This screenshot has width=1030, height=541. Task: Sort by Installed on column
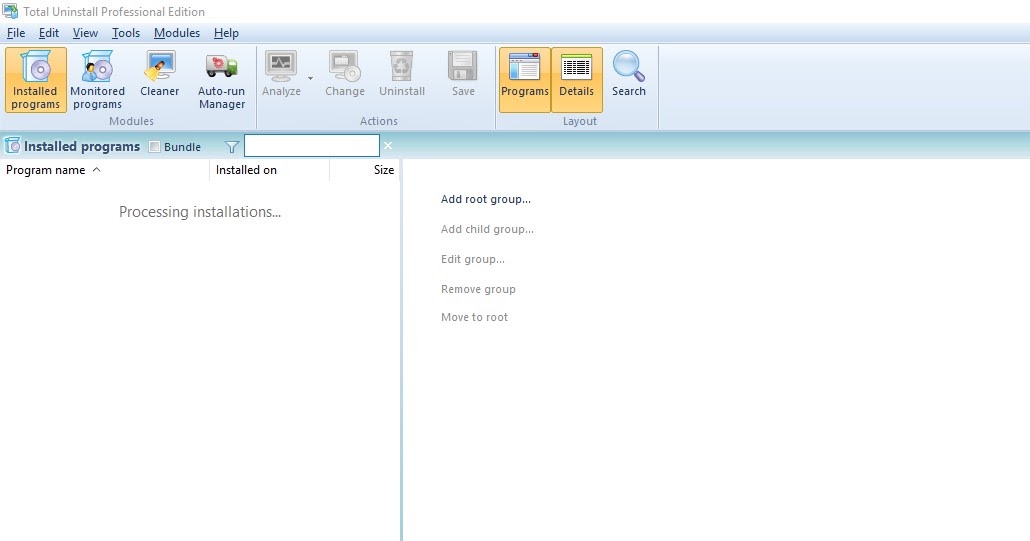(269, 170)
